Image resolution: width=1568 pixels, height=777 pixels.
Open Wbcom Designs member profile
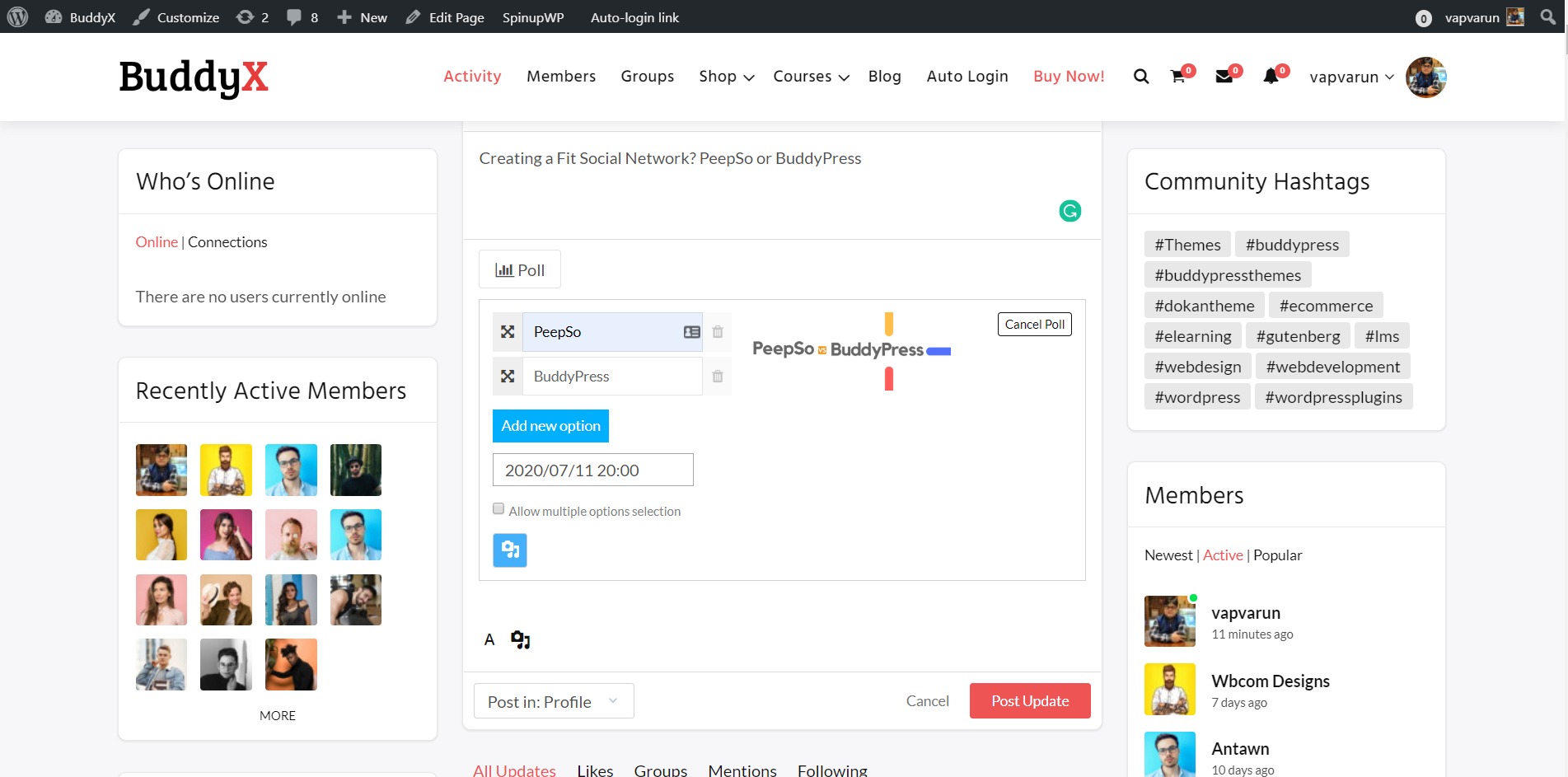pos(1271,681)
